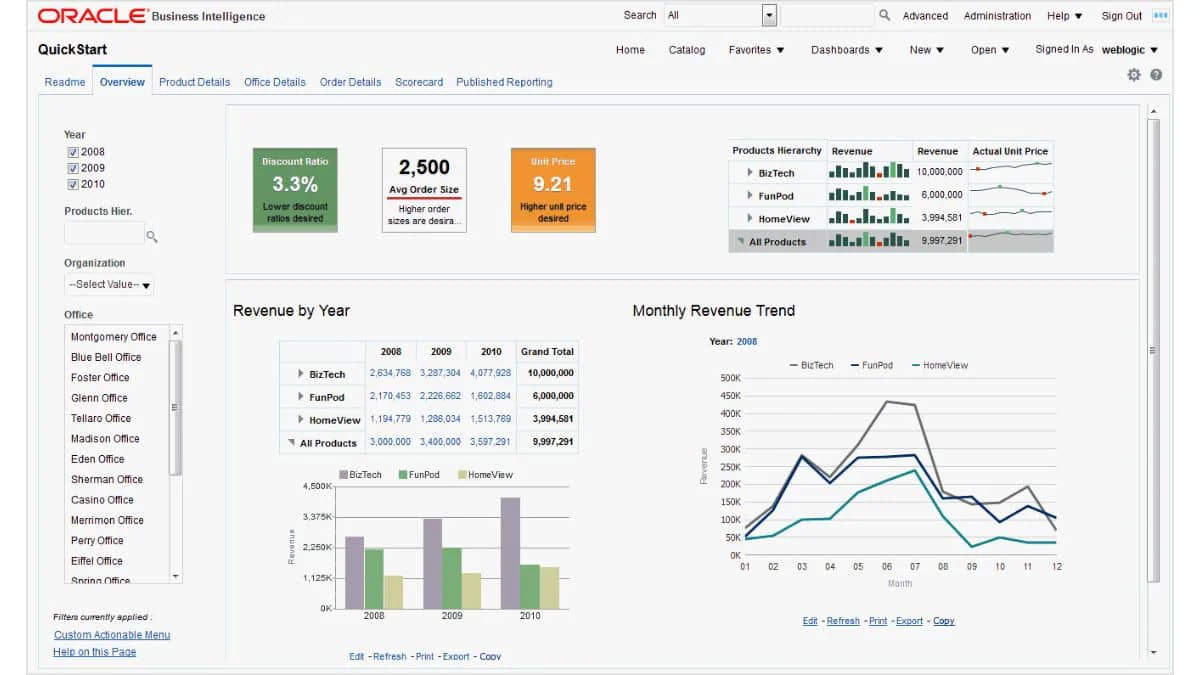Collapse All Products in Revenue by Year table
This screenshot has height=675, width=1200.
click(x=292, y=442)
